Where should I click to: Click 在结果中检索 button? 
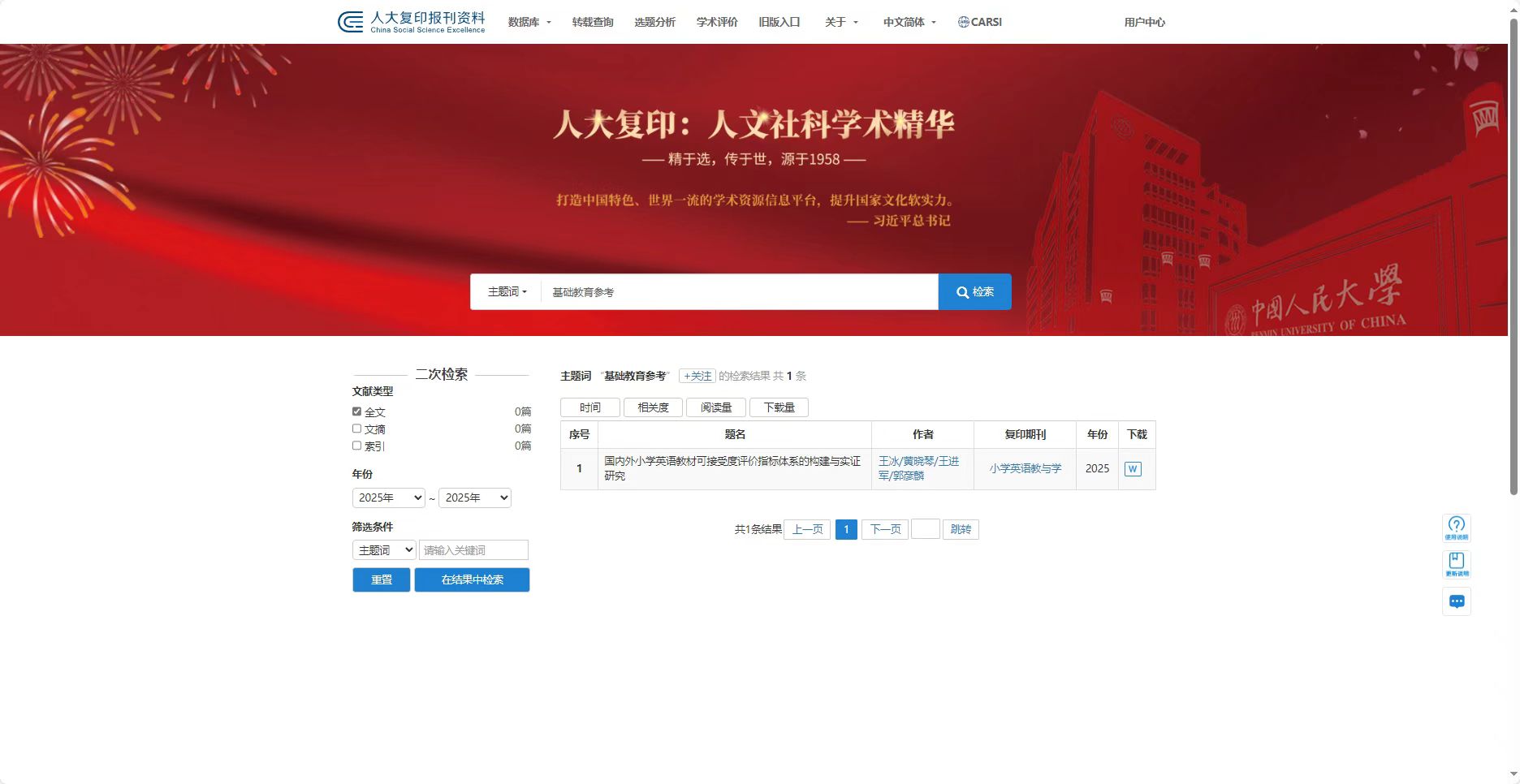click(x=472, y=579)
